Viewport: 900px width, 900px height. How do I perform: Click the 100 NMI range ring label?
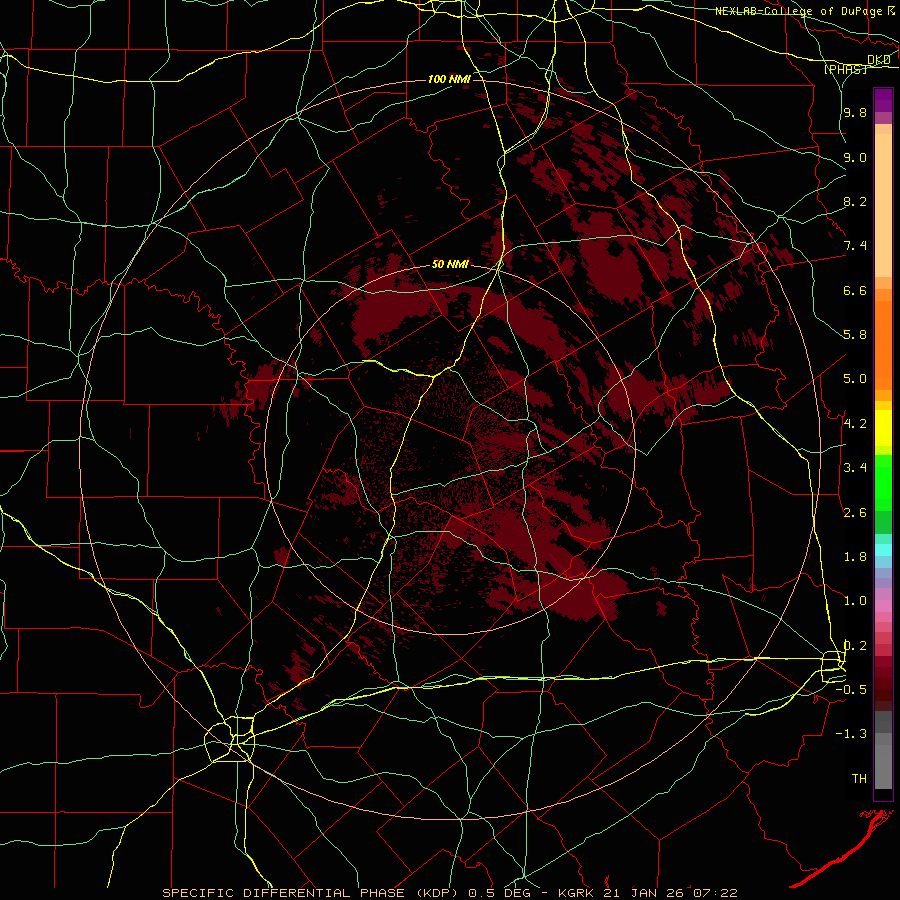coord(449,79)
